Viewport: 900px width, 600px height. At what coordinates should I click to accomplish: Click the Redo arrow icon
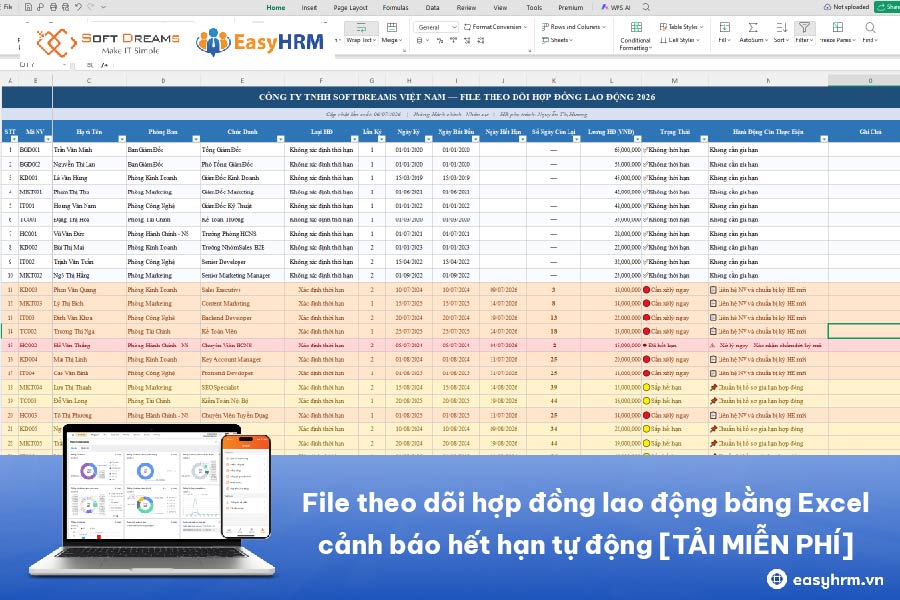coord(91,7)
